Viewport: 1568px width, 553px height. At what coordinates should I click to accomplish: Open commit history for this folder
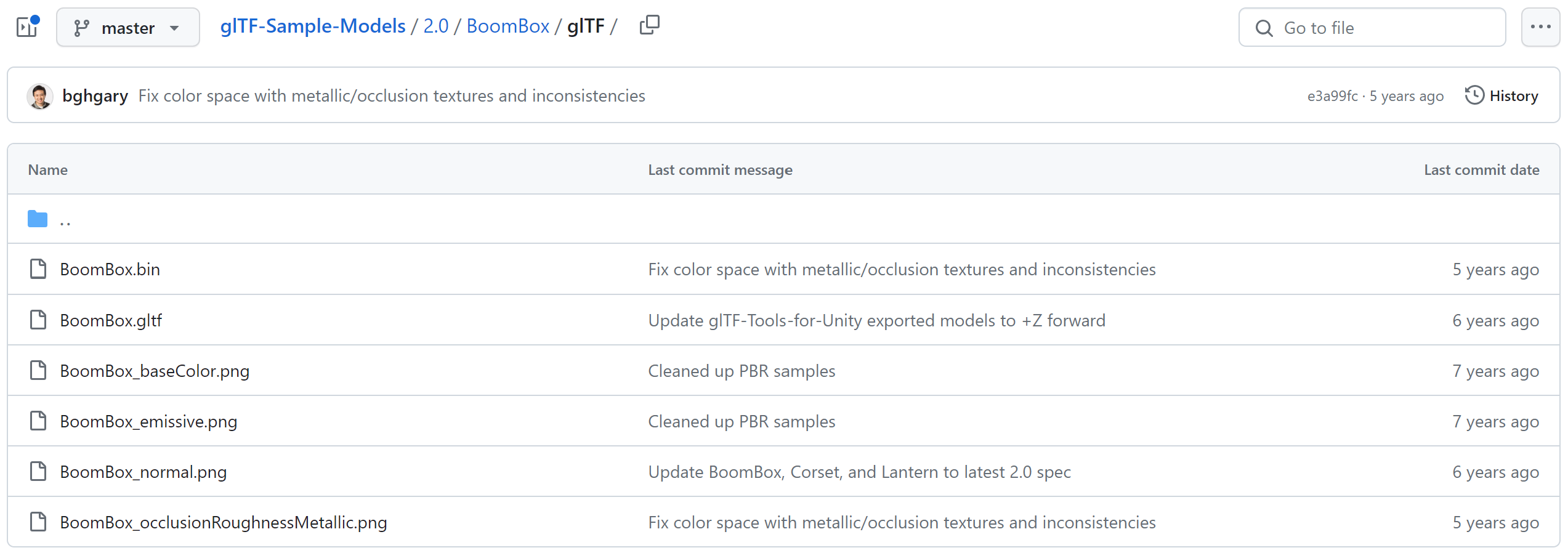pyautogui.click(x=1501, y=96)
